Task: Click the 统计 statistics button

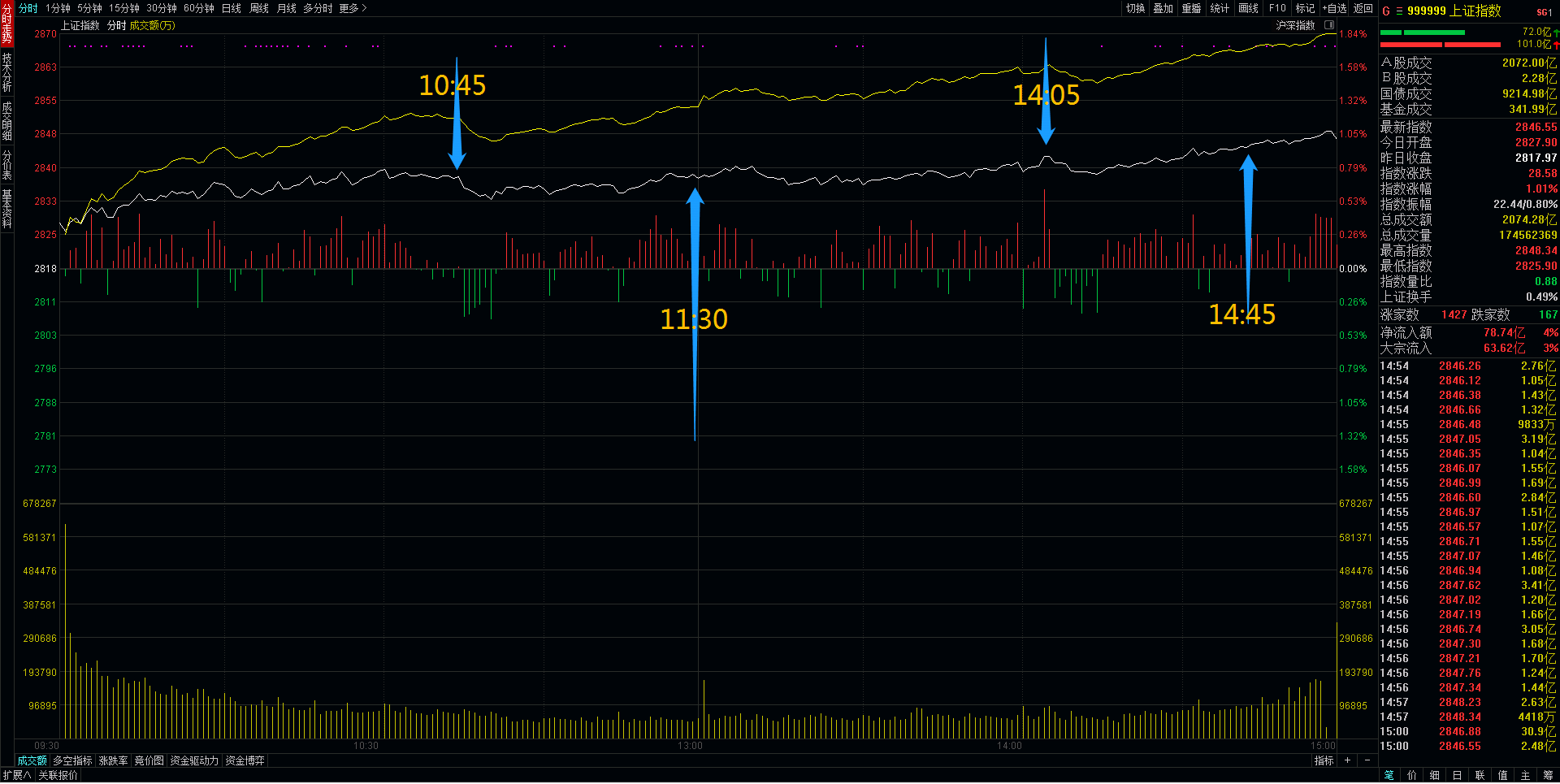Action: tap(1220, 8)
